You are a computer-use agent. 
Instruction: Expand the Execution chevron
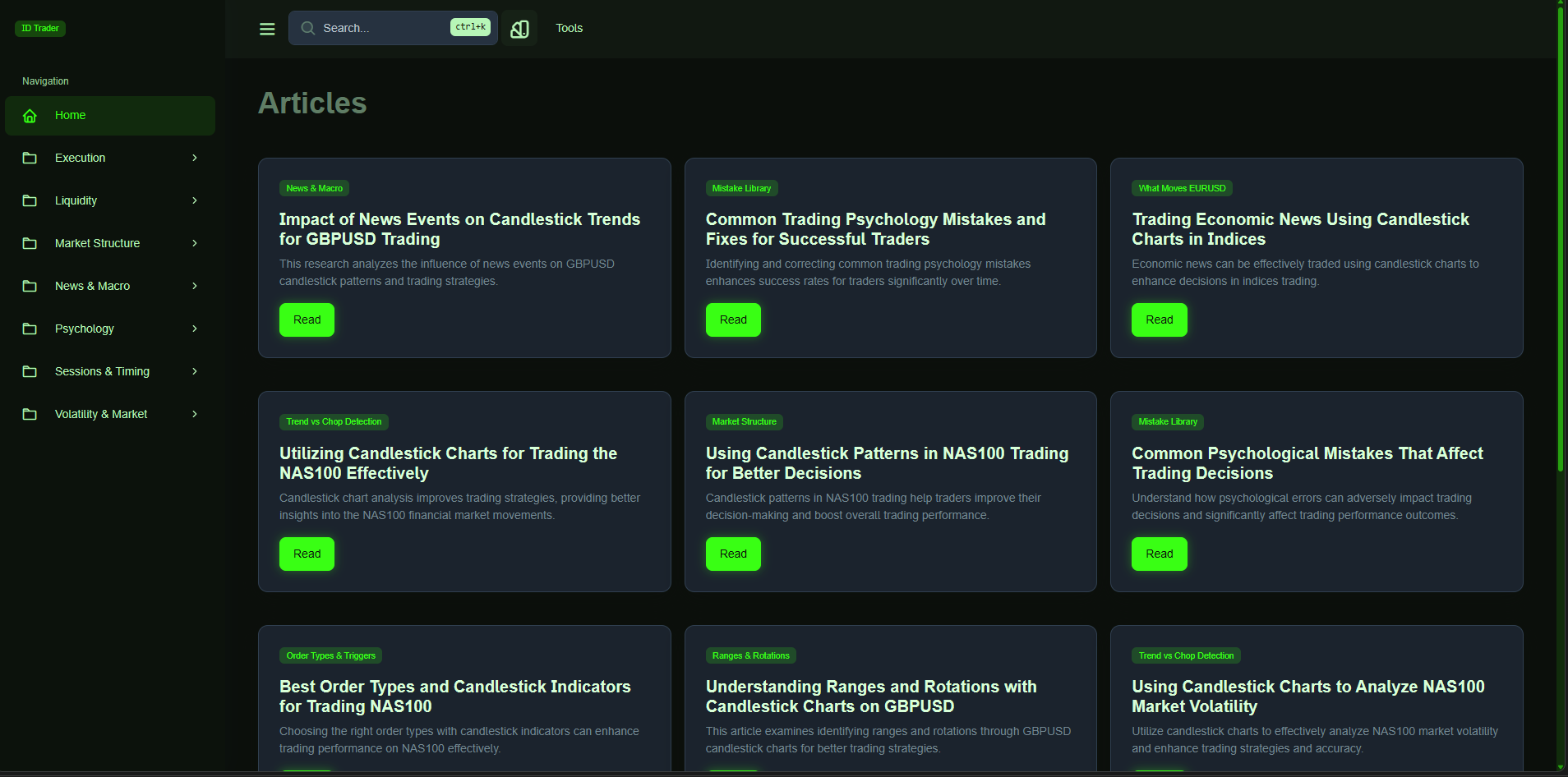(x=195, y=158)
